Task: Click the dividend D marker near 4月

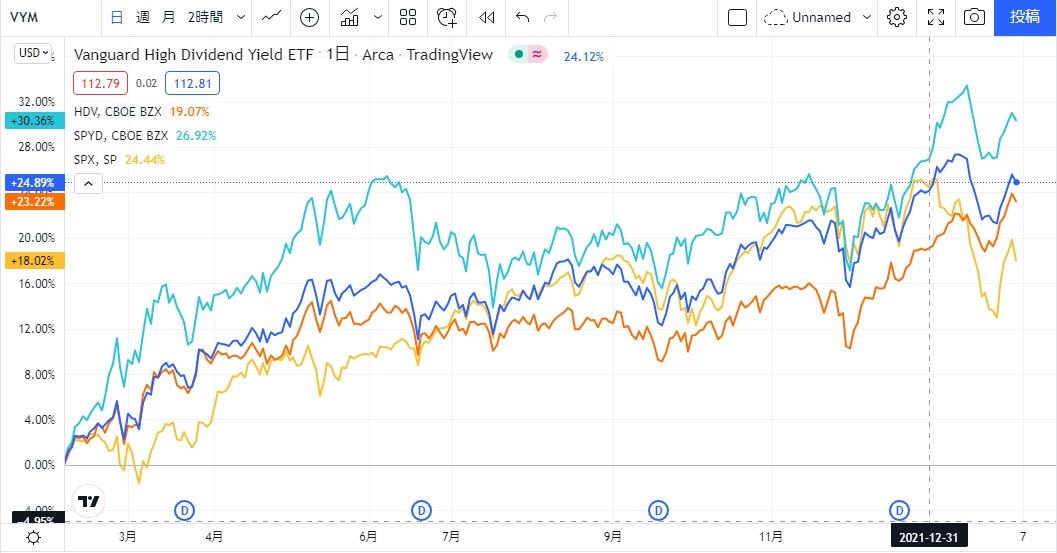Action: pyautogui.click(x=185, y=511)
